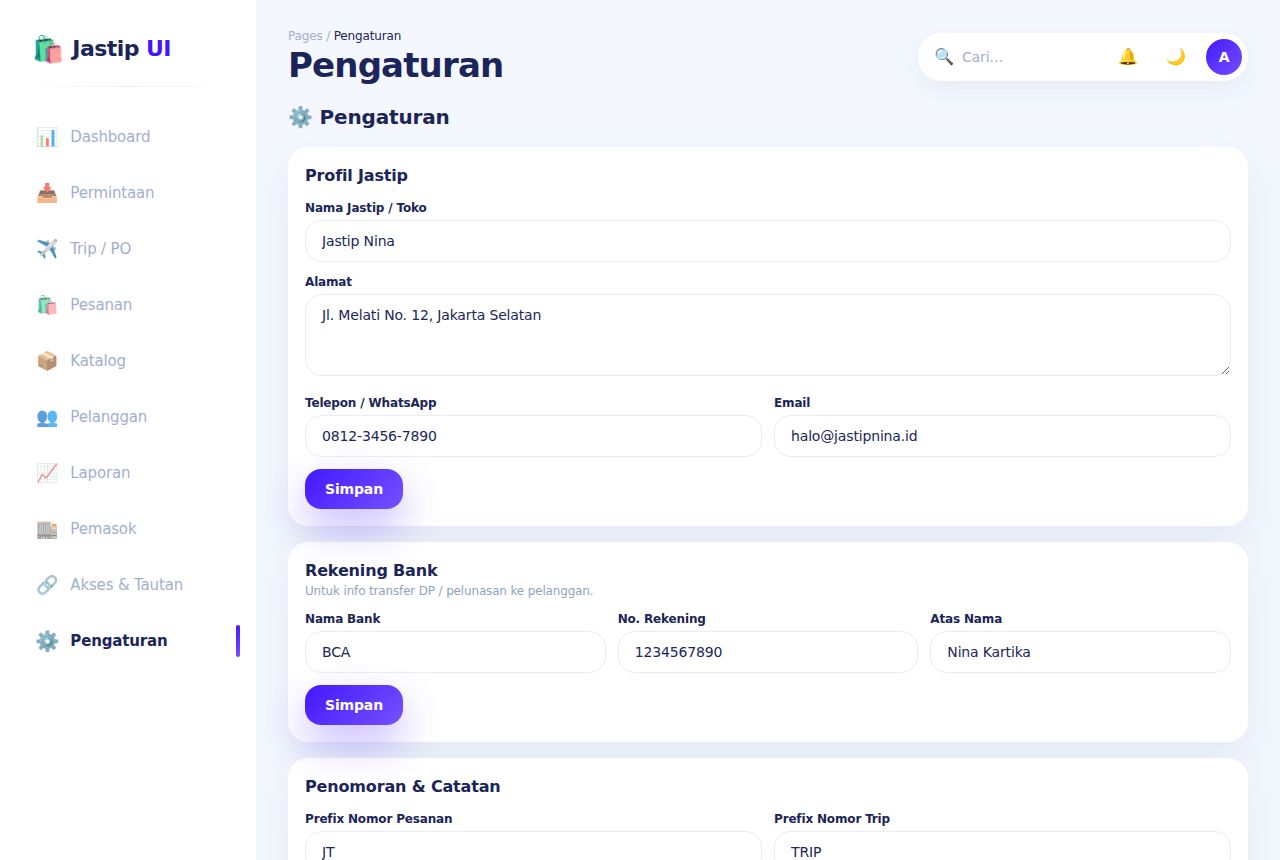Click the No. Rekening field
Screen dimensions: 1280x860
click(768, 652)
